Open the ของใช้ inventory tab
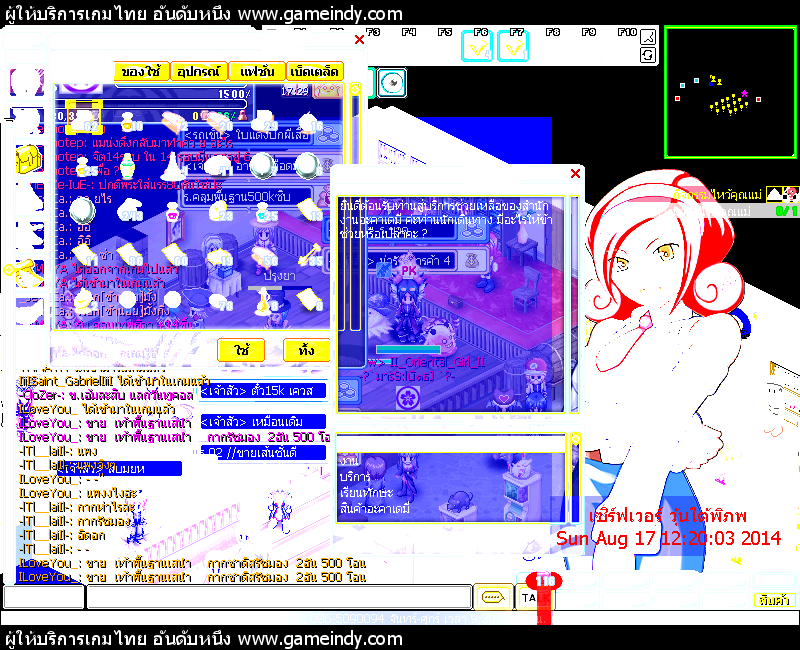The width and height of the screenshot is (800, 650). [141, 71]
